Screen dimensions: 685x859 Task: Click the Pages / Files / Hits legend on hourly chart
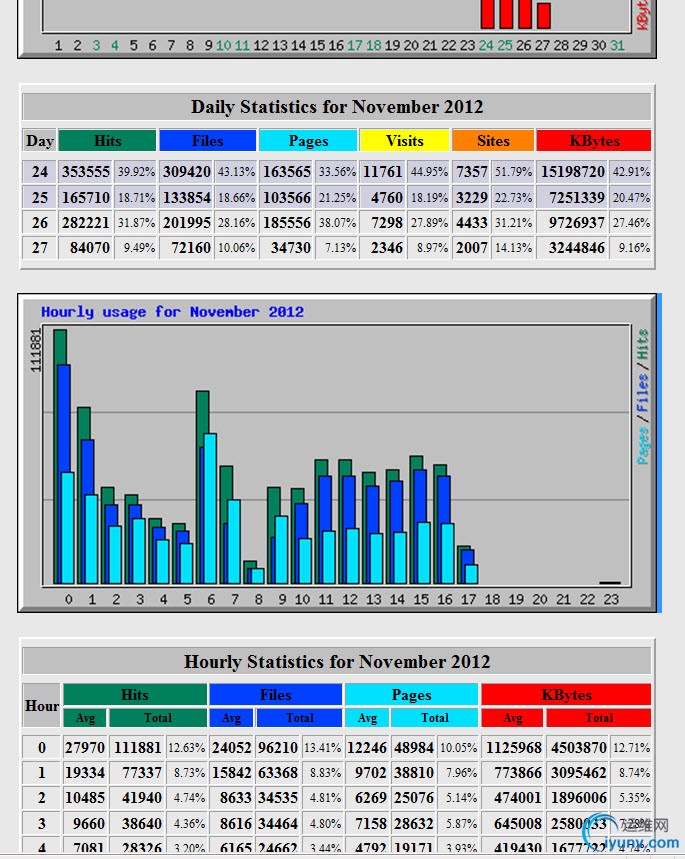pos(642,397)
